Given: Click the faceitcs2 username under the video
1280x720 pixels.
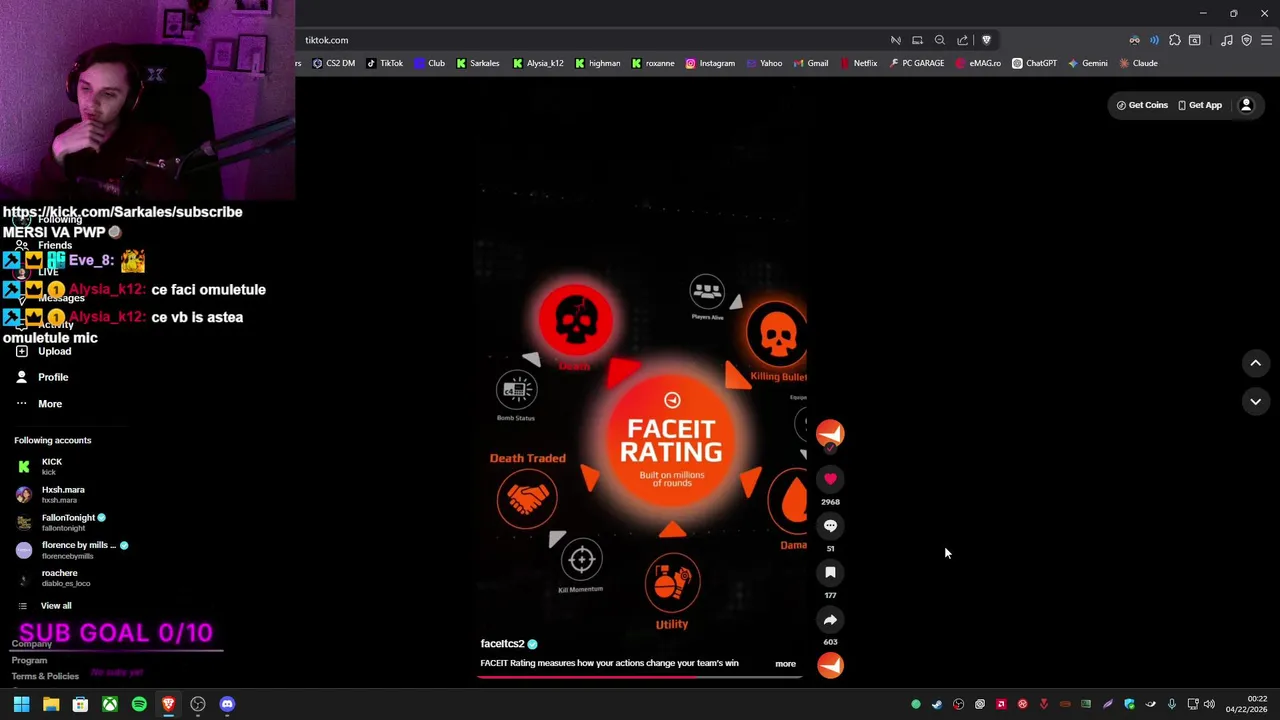Looking at the screenshot, I should click(502, 644).
